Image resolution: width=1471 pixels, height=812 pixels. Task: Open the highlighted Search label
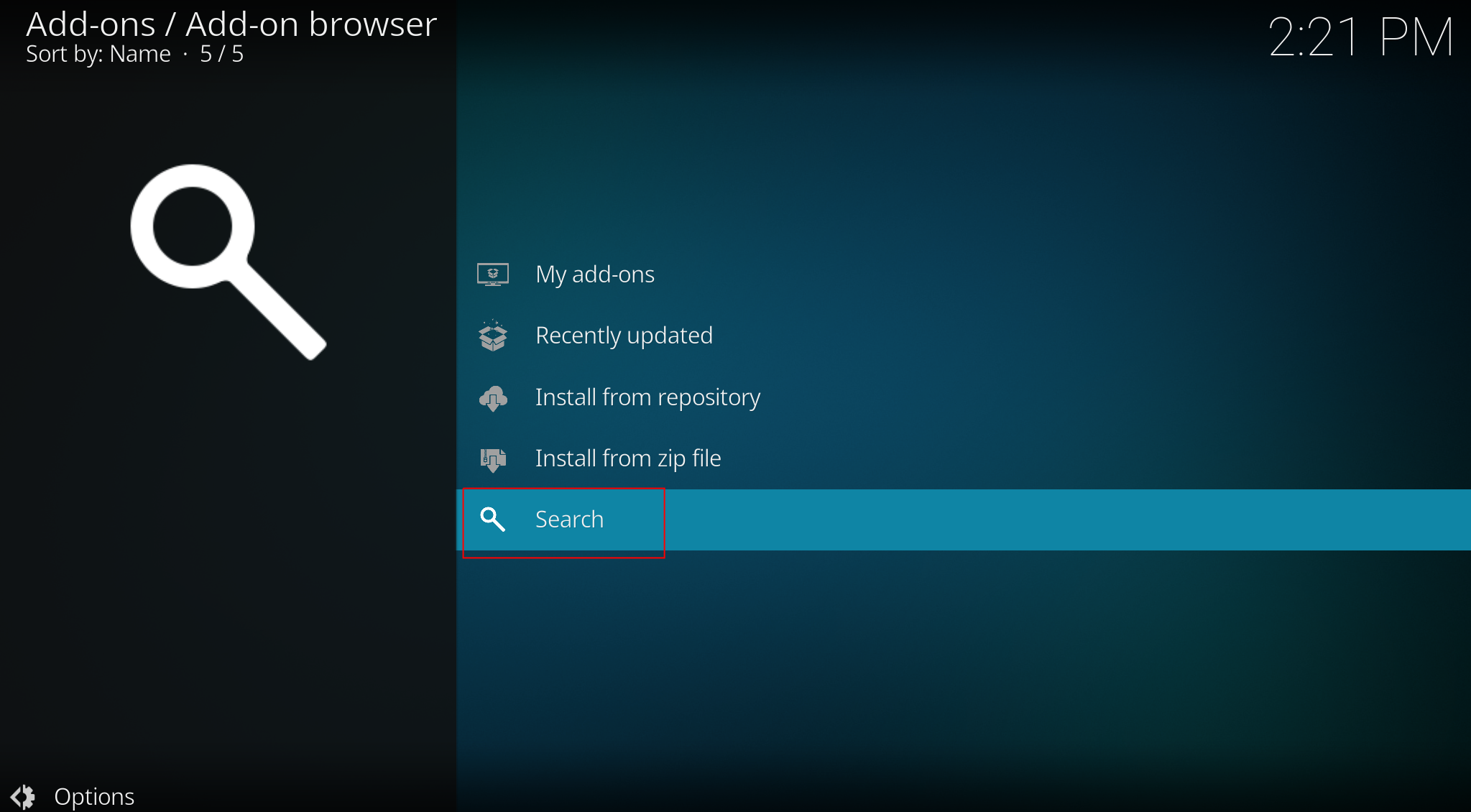[569, 519]
